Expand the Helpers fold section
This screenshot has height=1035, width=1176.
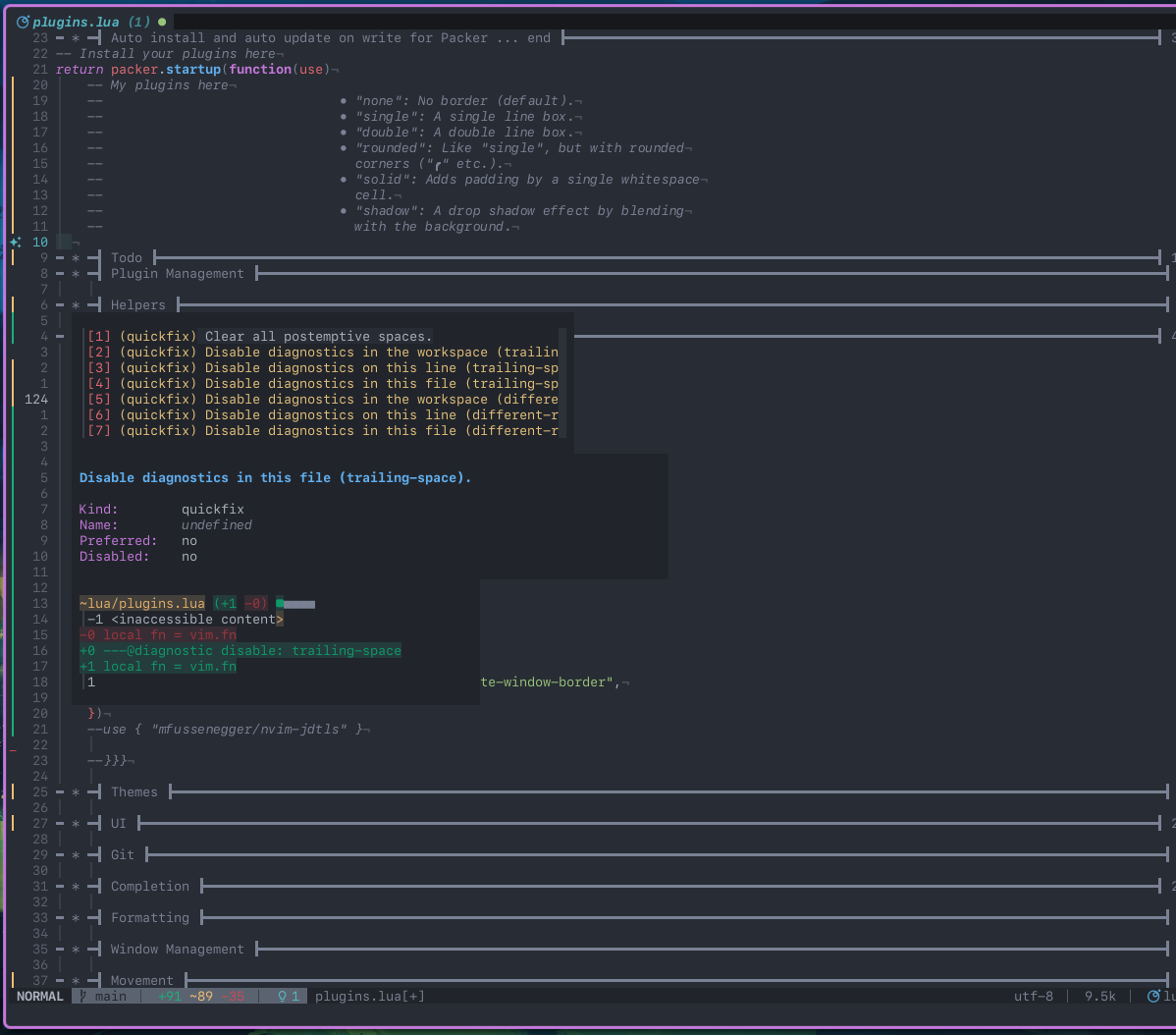[75, 304]
